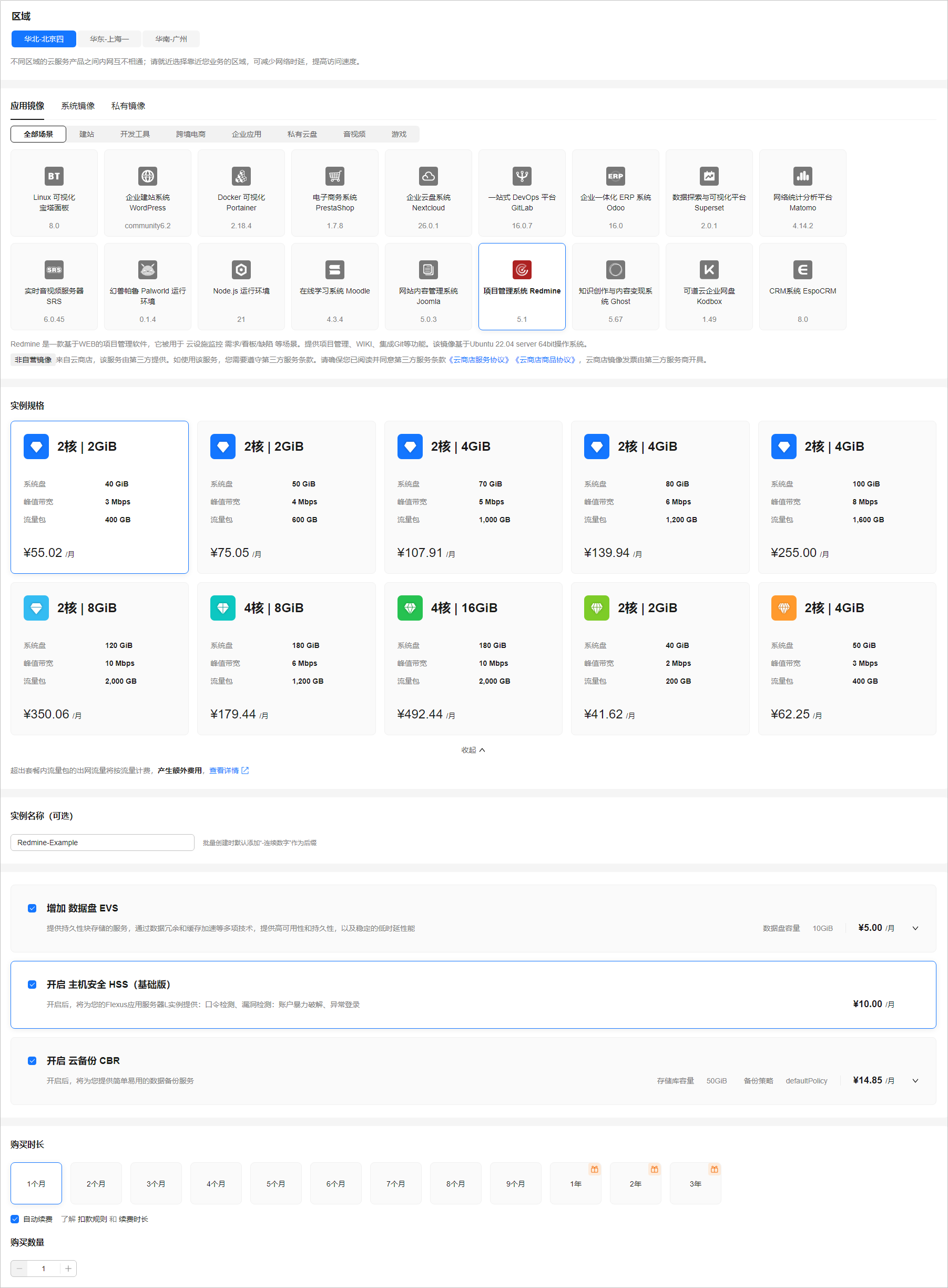Switch to the 系统镜像 tab
Image resolution: width=948 pixels, height=1288 pixels.
pyautogui.click(x=78, y=106)
